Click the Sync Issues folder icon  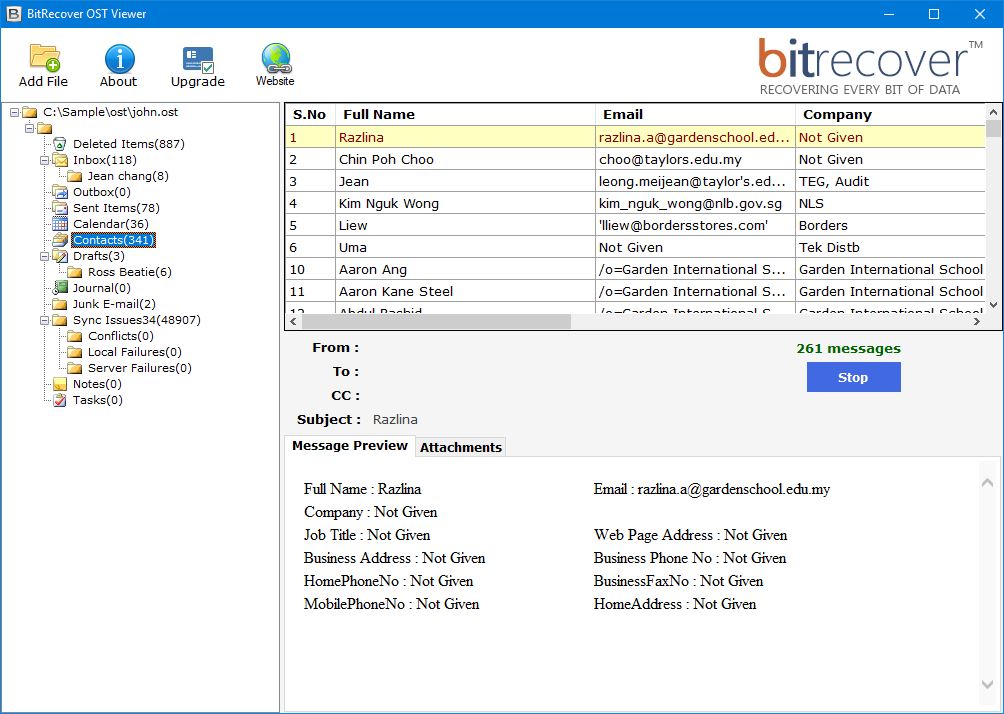(60, 320)
